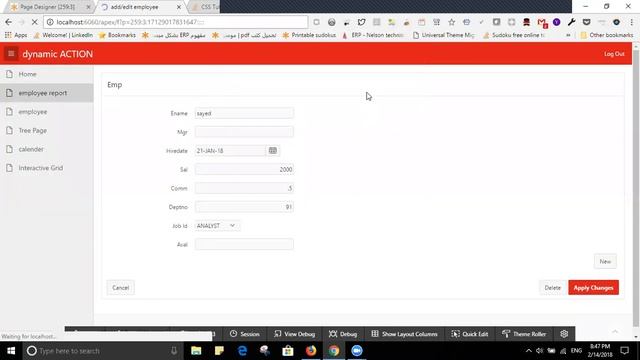Click the Ename input field
The image size is (640, 360).
click(x=244, y=113)
